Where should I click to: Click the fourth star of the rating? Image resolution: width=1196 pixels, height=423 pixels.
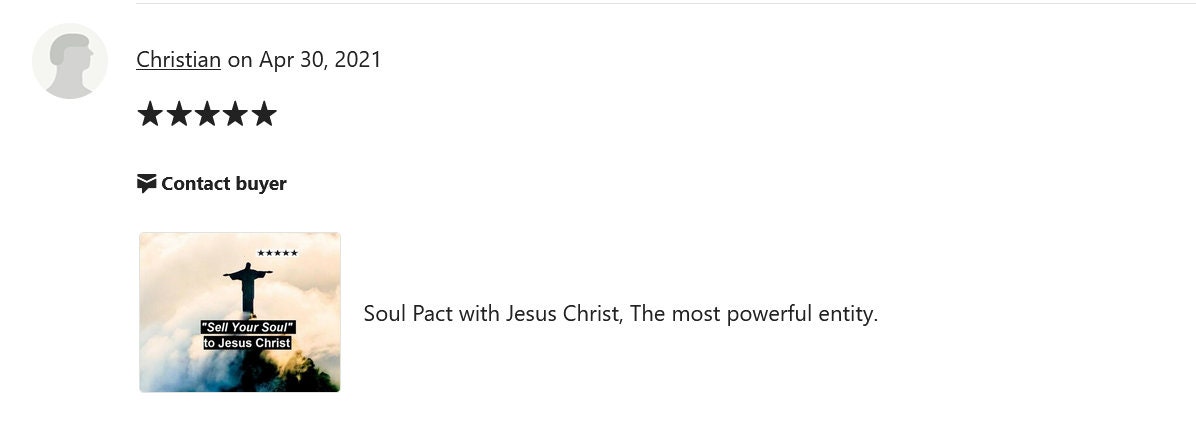[235, 114]
